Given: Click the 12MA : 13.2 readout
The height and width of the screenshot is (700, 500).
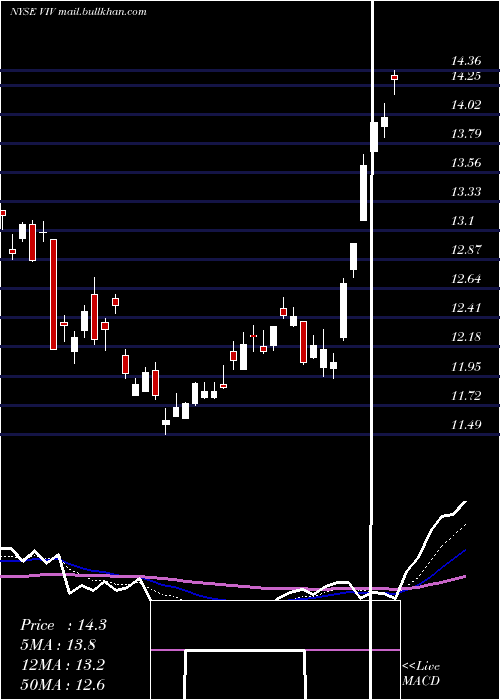Looking at the screenshot, I should pyautogui.click(x=63, y=665).
